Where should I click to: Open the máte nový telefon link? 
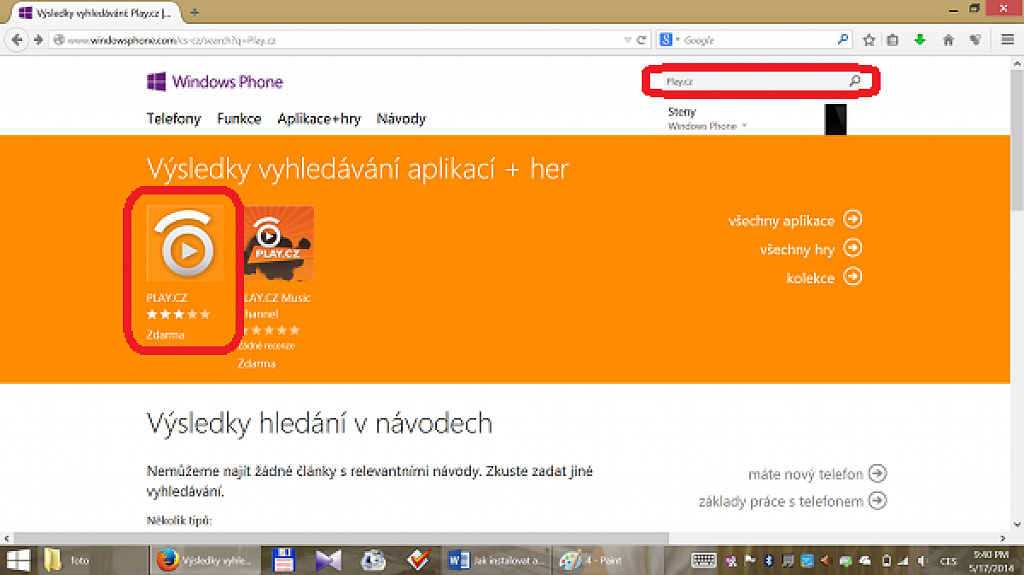(x=805, y=474)
